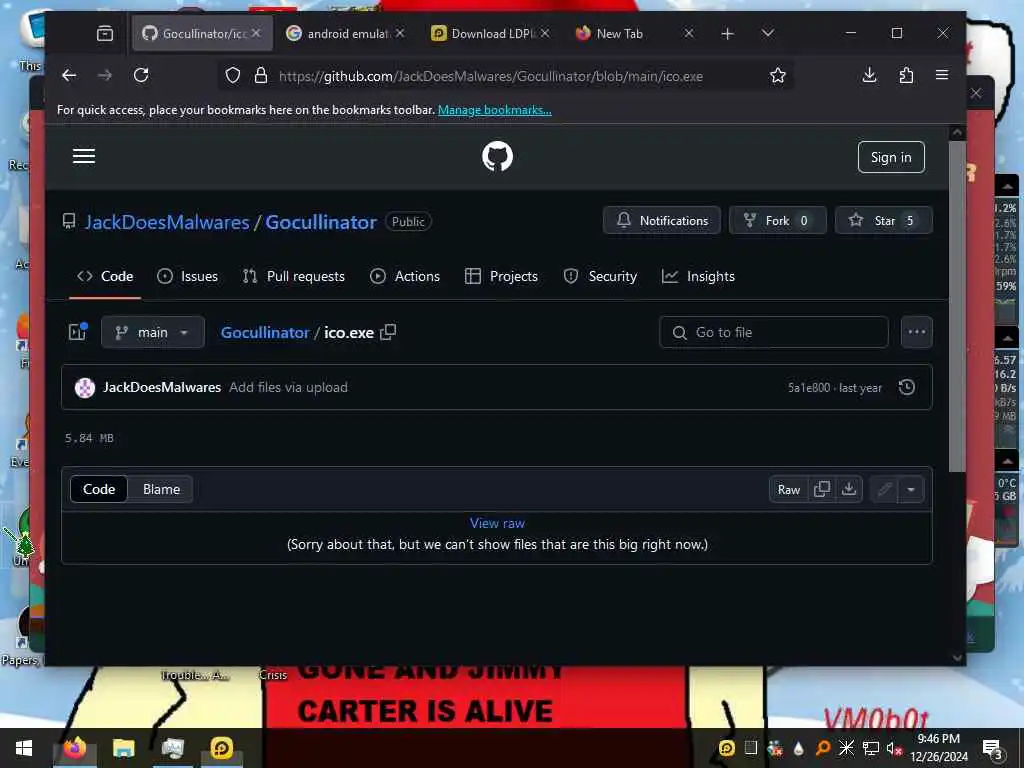Reload the current page
Viewport: 1024px width, 768px height.
click(141, 76)
